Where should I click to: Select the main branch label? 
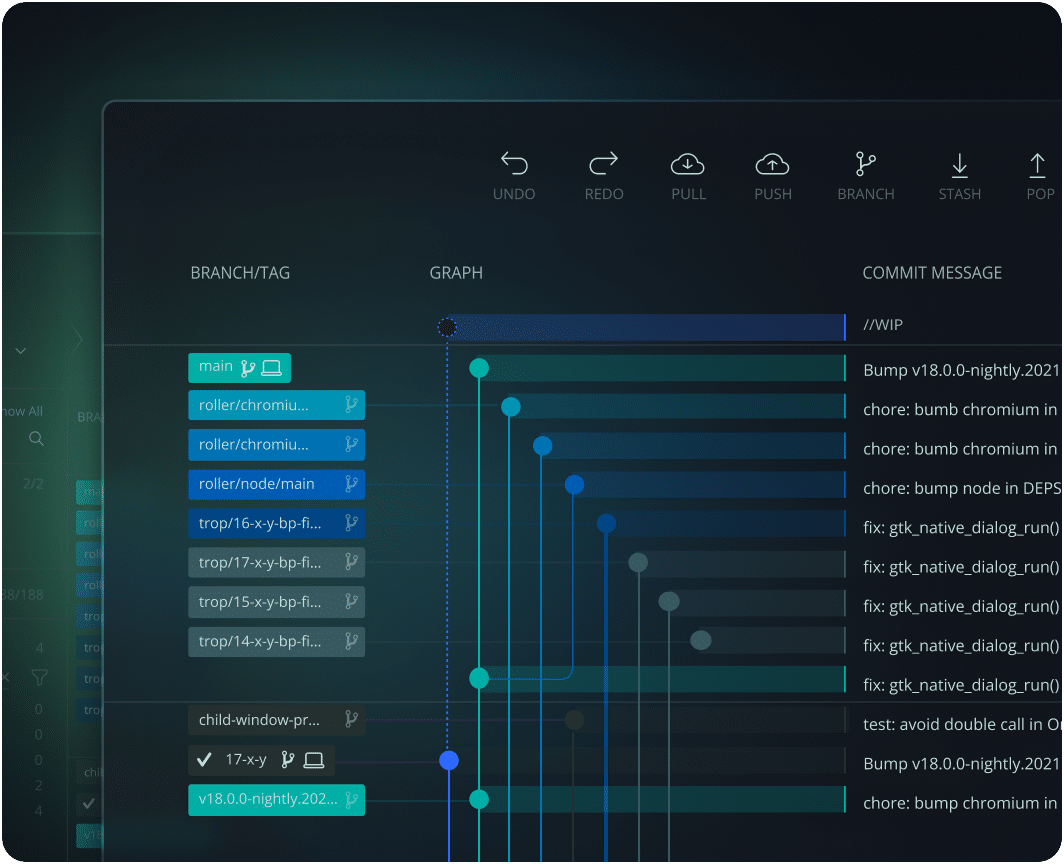coord(239,367)
